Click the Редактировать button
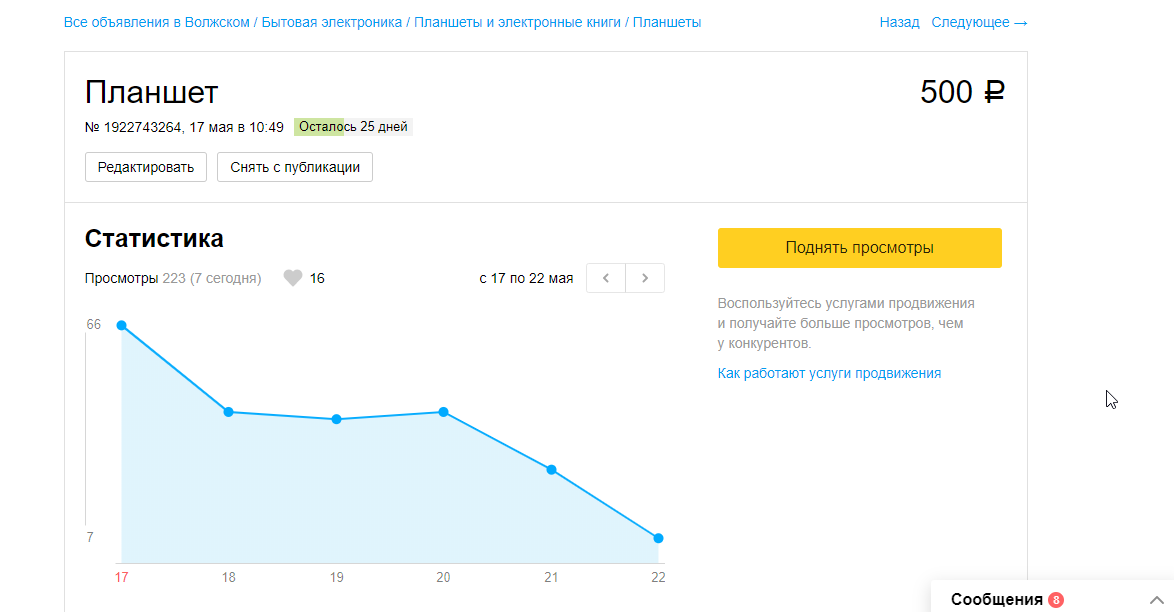Image resolution: width=1174 pixels, height=612 pixels. coord(146,167)
